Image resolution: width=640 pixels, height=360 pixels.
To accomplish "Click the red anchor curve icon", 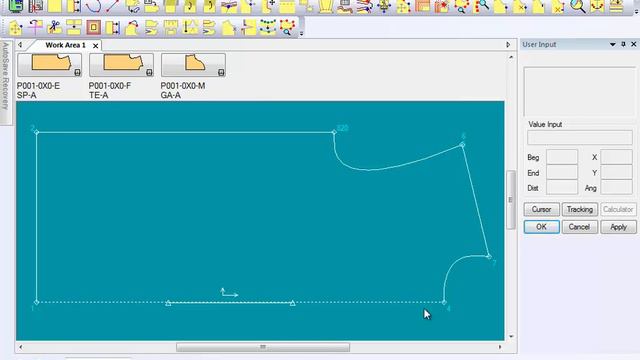I will point(597,6).
